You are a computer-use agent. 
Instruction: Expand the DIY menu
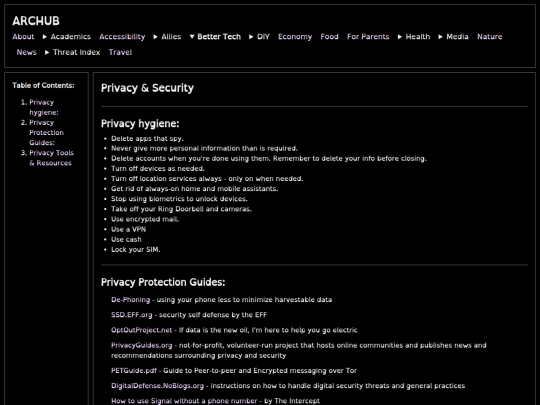(x=259, y=37)
